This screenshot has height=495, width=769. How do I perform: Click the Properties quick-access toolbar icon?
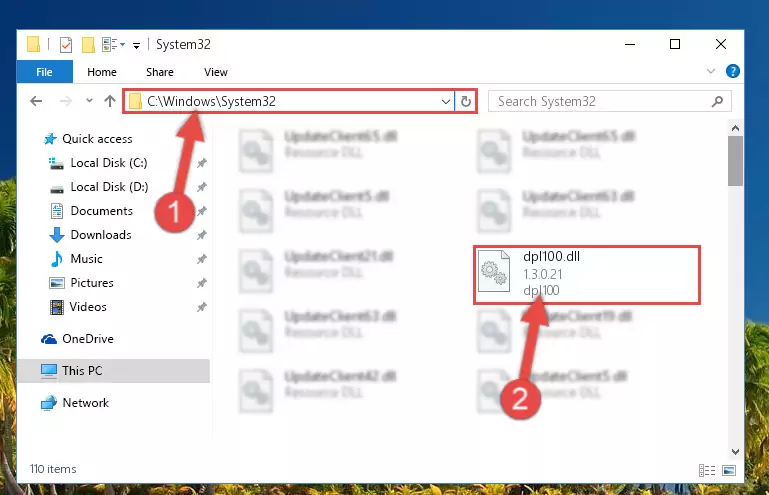pos(66,45)
